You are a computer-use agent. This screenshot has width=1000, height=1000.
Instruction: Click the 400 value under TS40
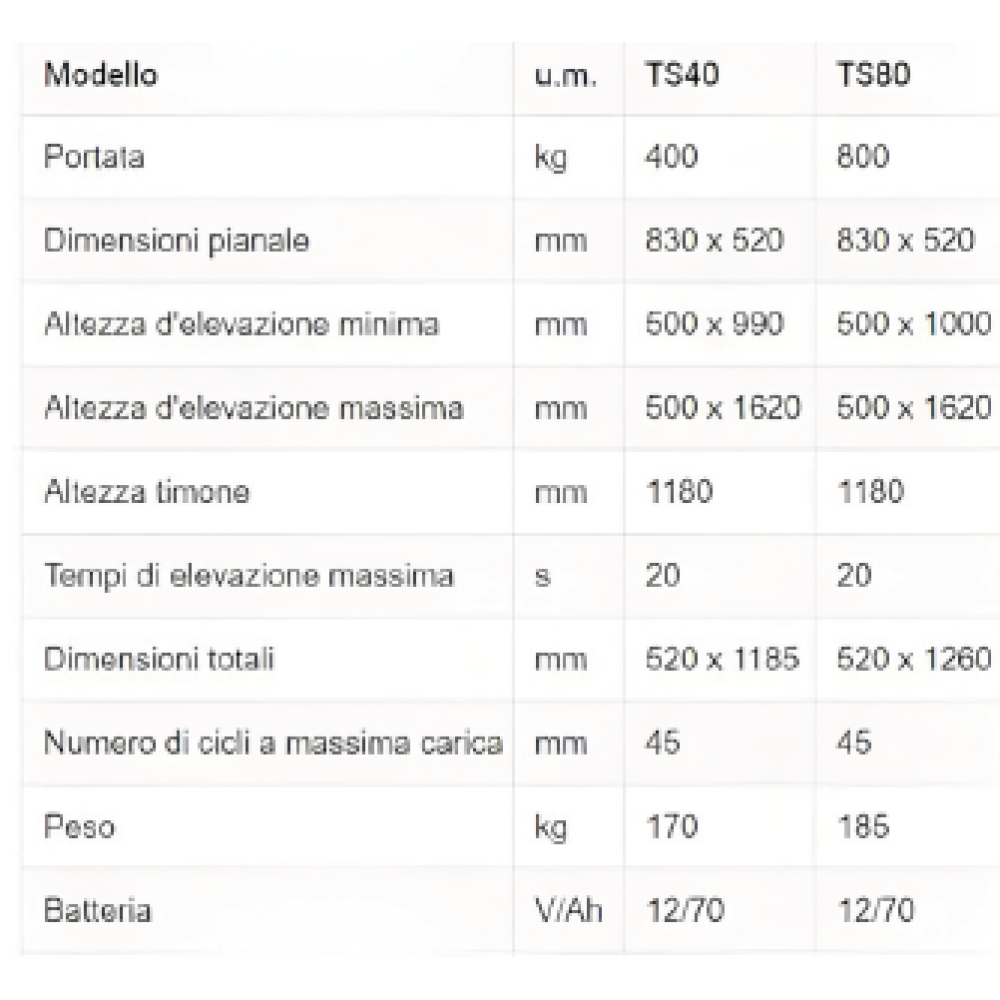coord(672,157)
